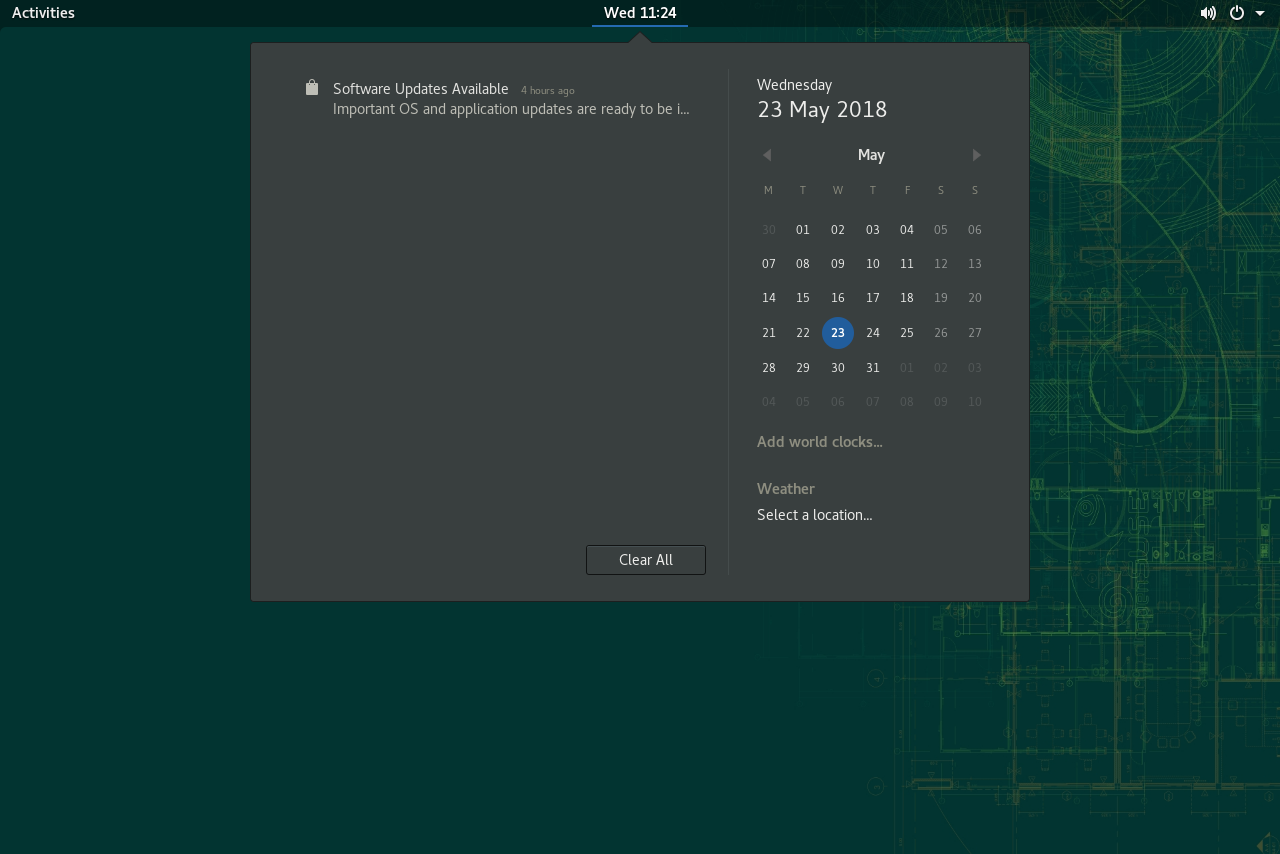Viewport: 1280px width, 854px height.
Task: Pick May 01 in the calendar grid
Action: (x=803, y=230)
